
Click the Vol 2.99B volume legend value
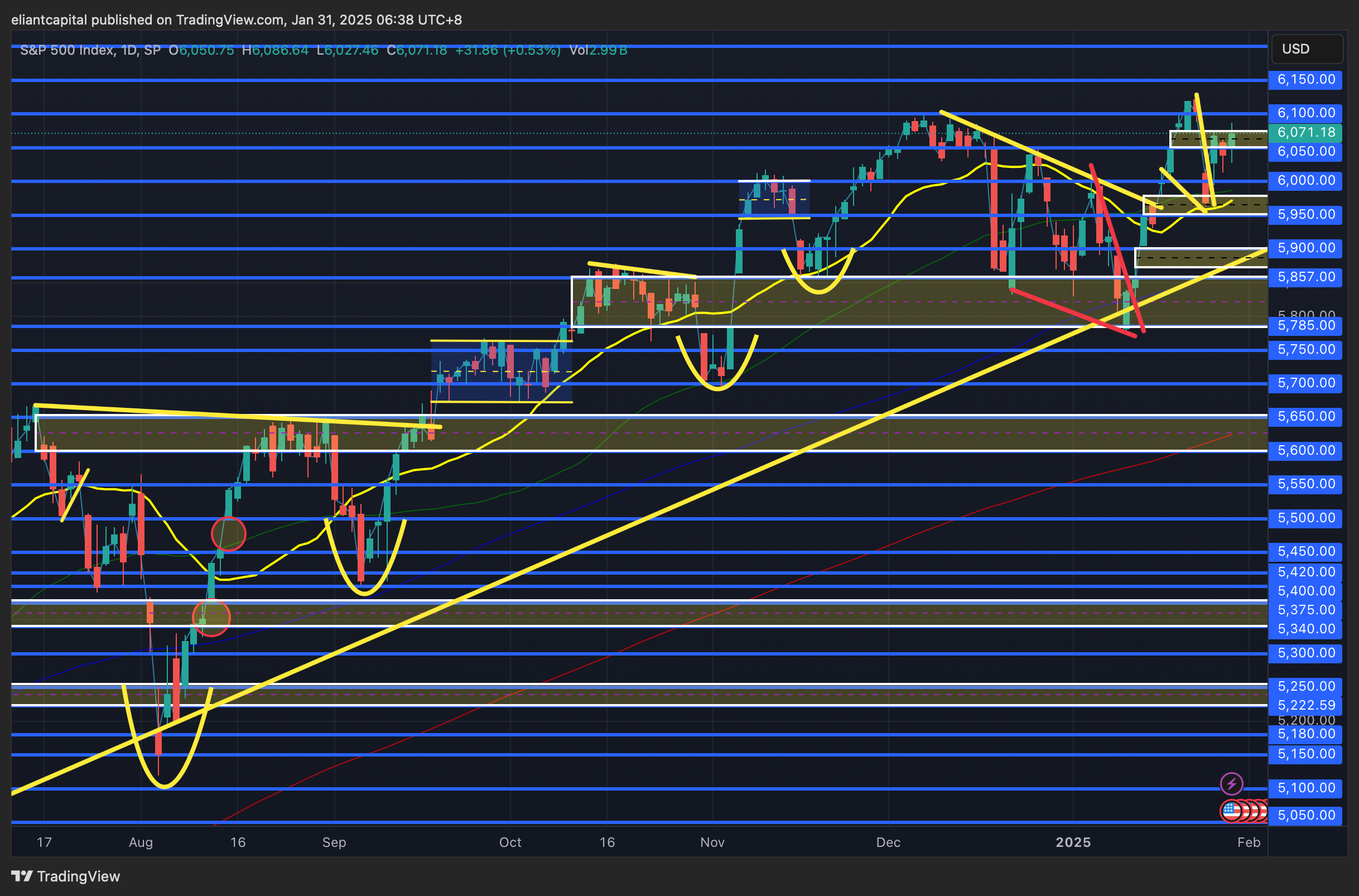[598, 50]
